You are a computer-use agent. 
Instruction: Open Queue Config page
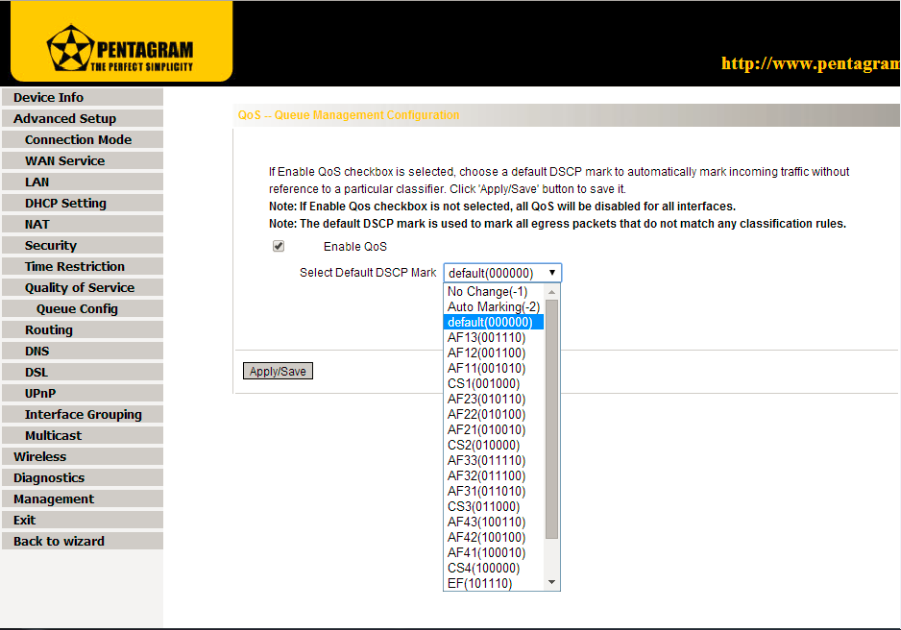[82, 309]
